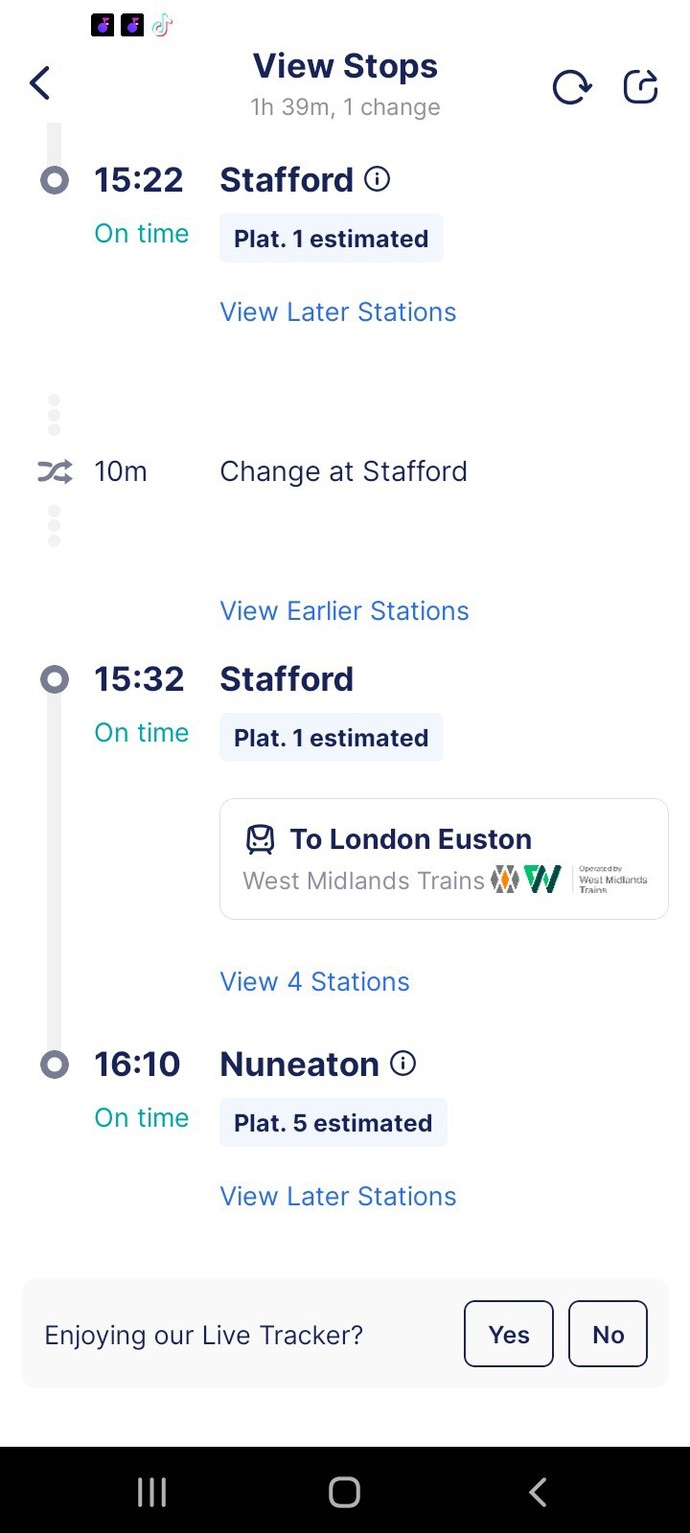690x1533 pixels.
Task: Expand View Later Stations under Nuneaton
Action: click(x=338, y=1196)
